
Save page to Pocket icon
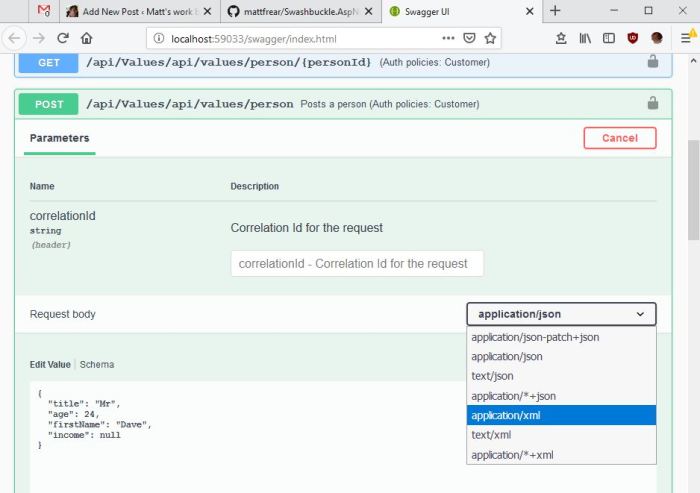[x=469, y=38]
